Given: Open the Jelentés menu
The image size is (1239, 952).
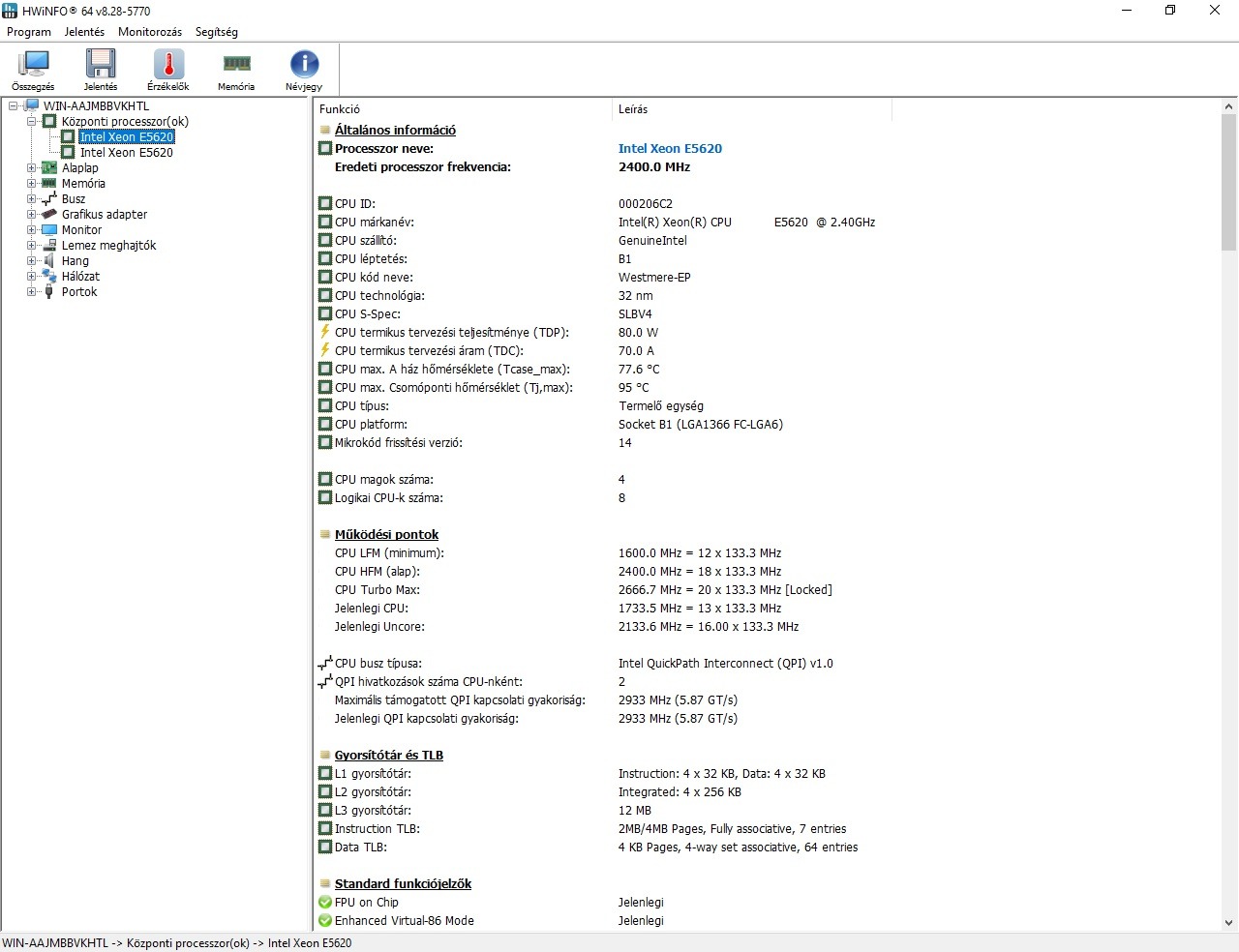Looking at the screenshot, I should pos(84,32).
